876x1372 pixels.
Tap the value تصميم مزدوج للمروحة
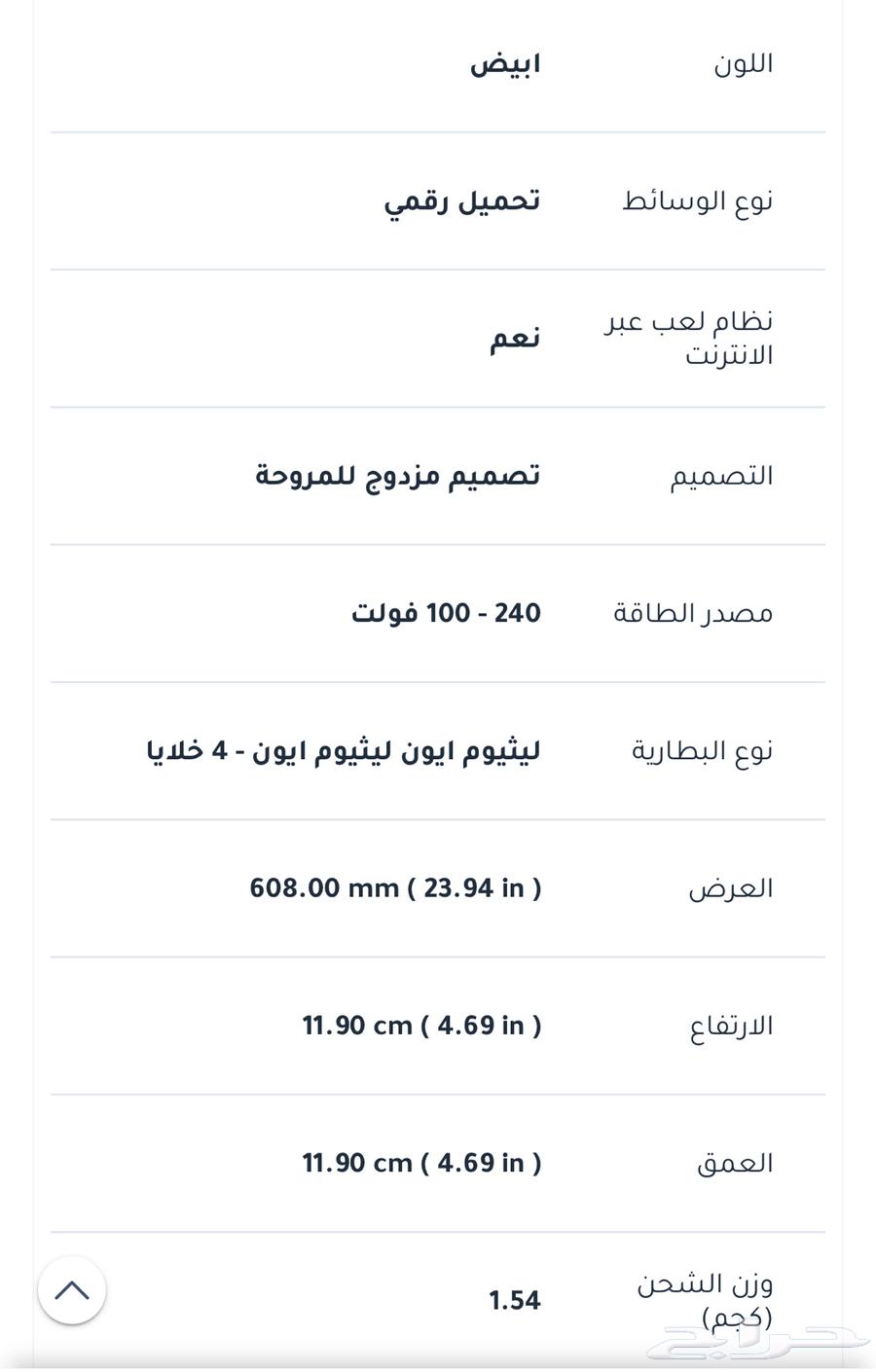(398, 476)
